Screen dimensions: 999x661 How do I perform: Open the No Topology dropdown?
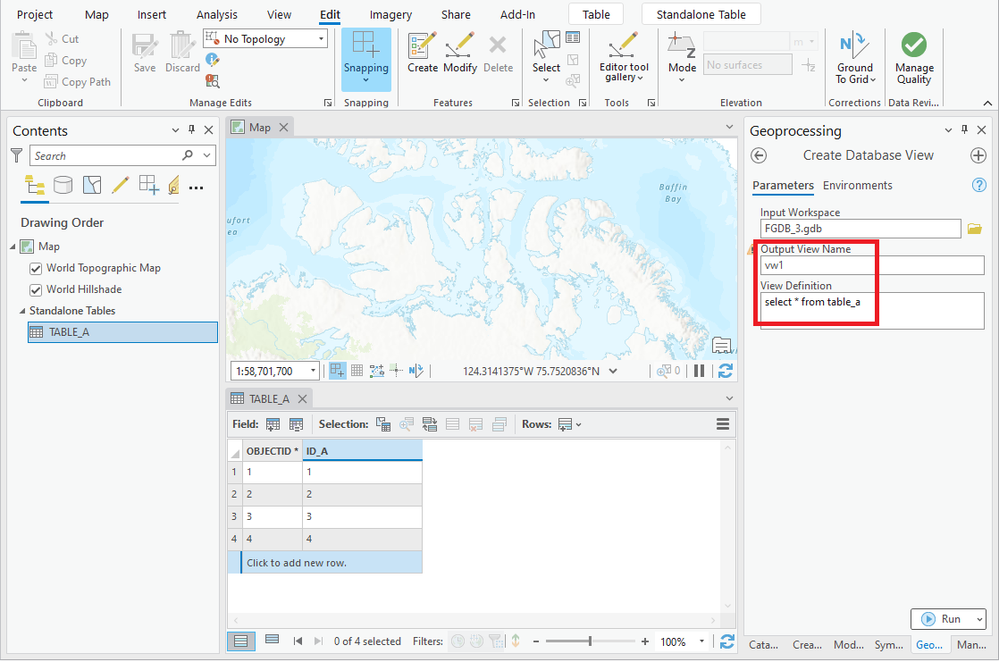pyautogui.click(x=321, y=39)
